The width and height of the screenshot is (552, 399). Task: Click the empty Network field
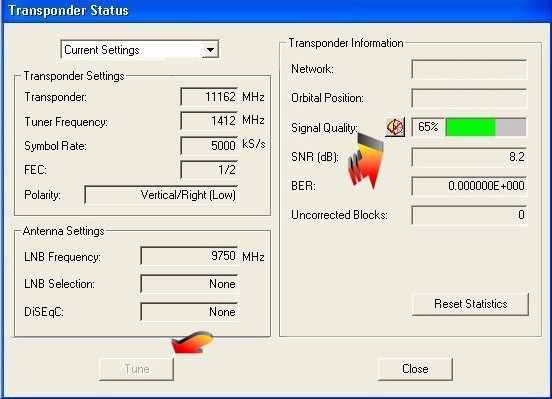click(469, 69)
